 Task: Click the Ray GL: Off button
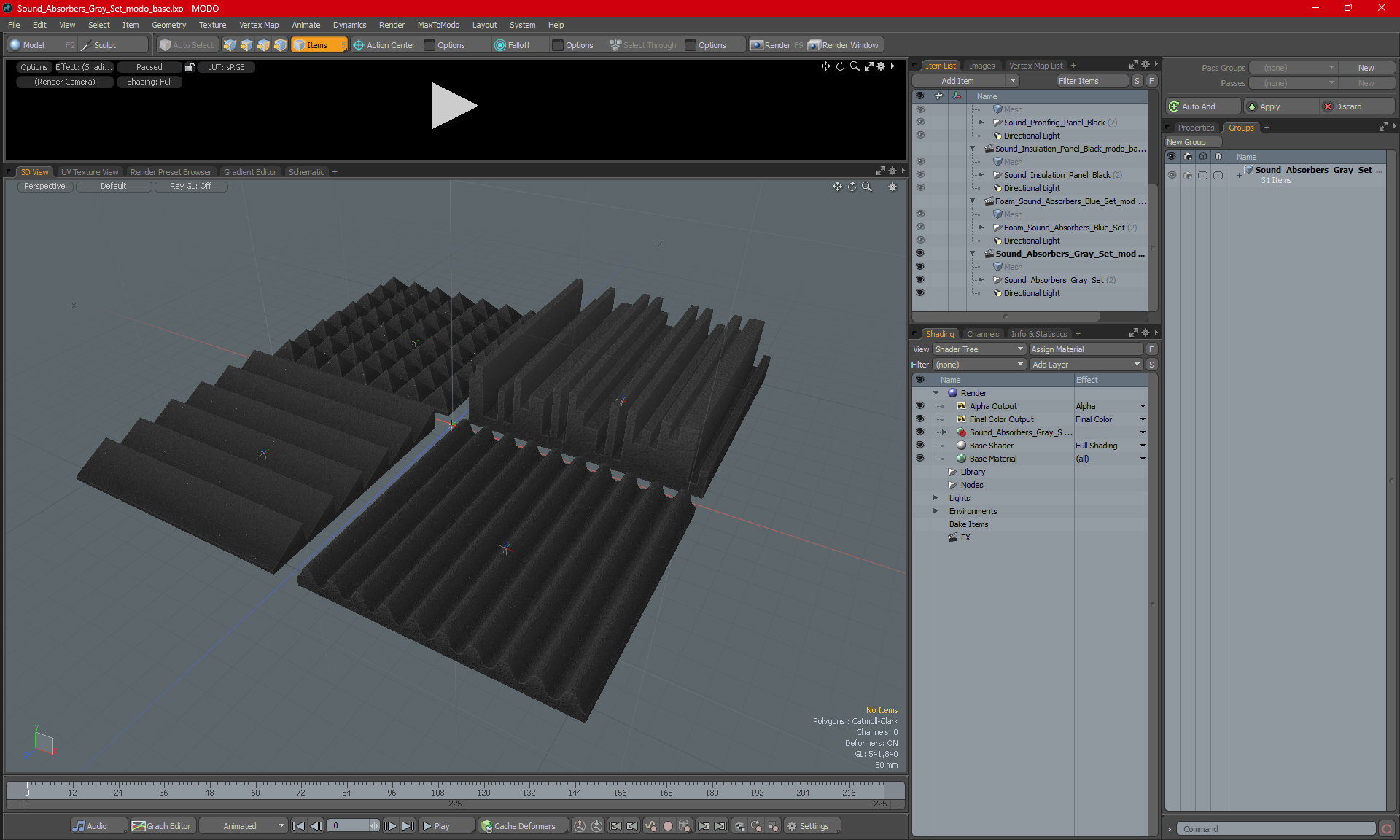(x=190, y=187)
